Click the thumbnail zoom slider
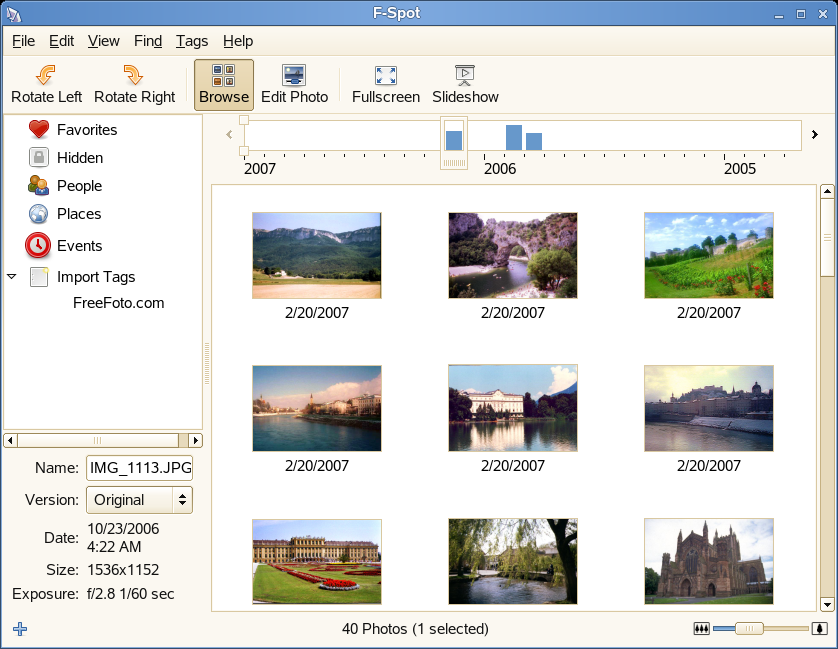Viewport: 838px width, 649px height. tap(750, 629)
